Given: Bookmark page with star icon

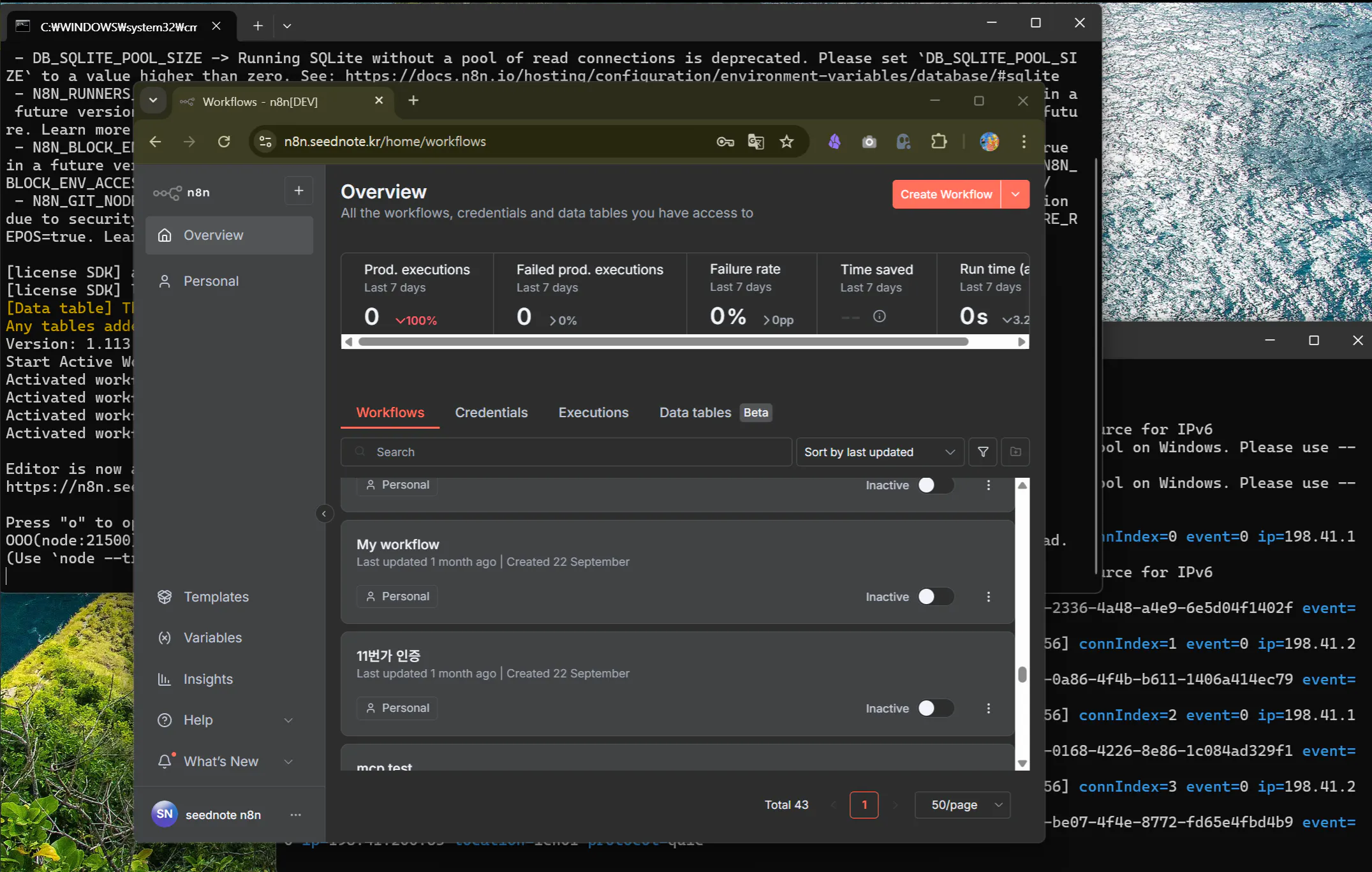Looking at the screenshot, I should point(786,142).
